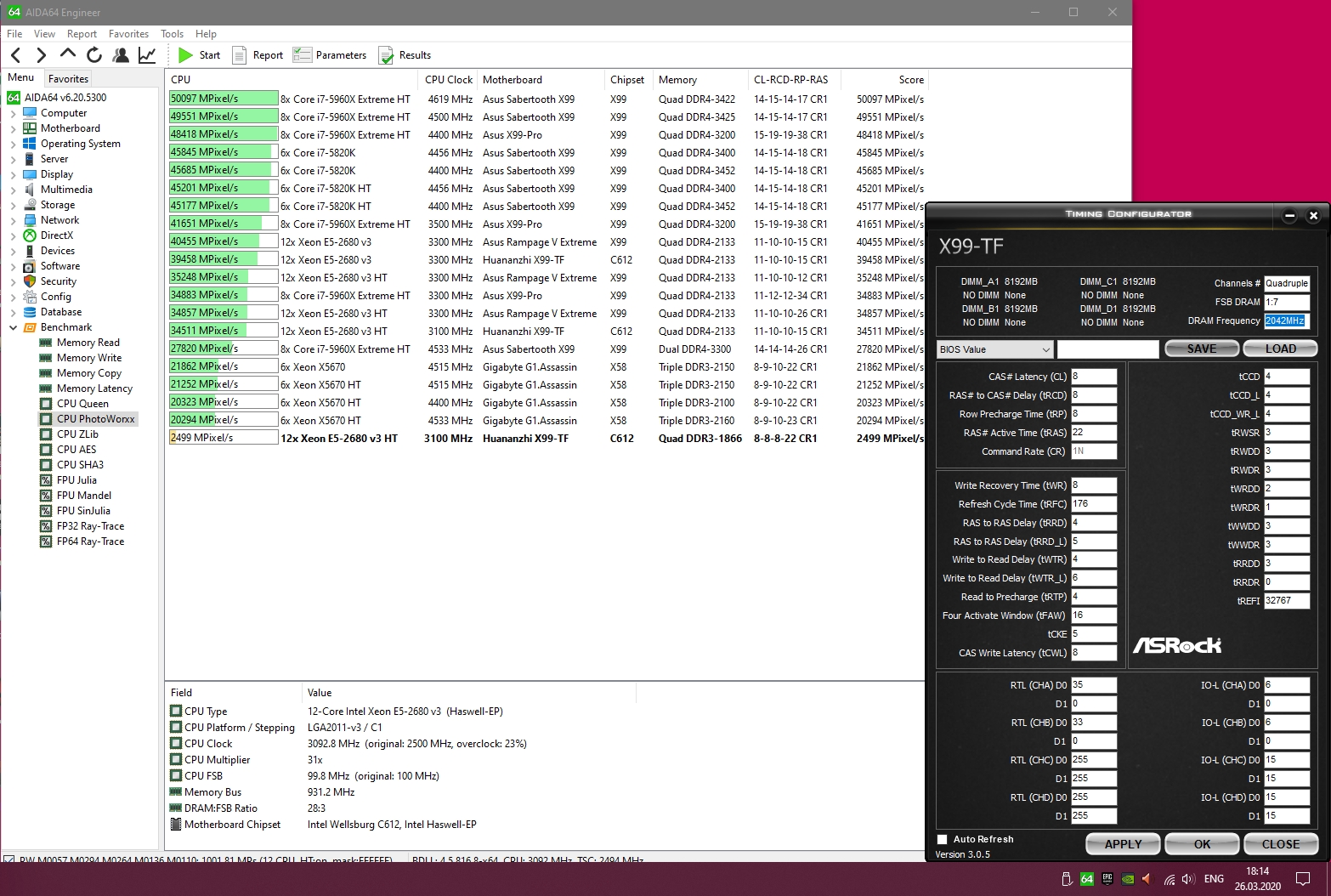1331x896 pixels.
Task: Expand the Motherboard tree node
Action: point(13,128)
